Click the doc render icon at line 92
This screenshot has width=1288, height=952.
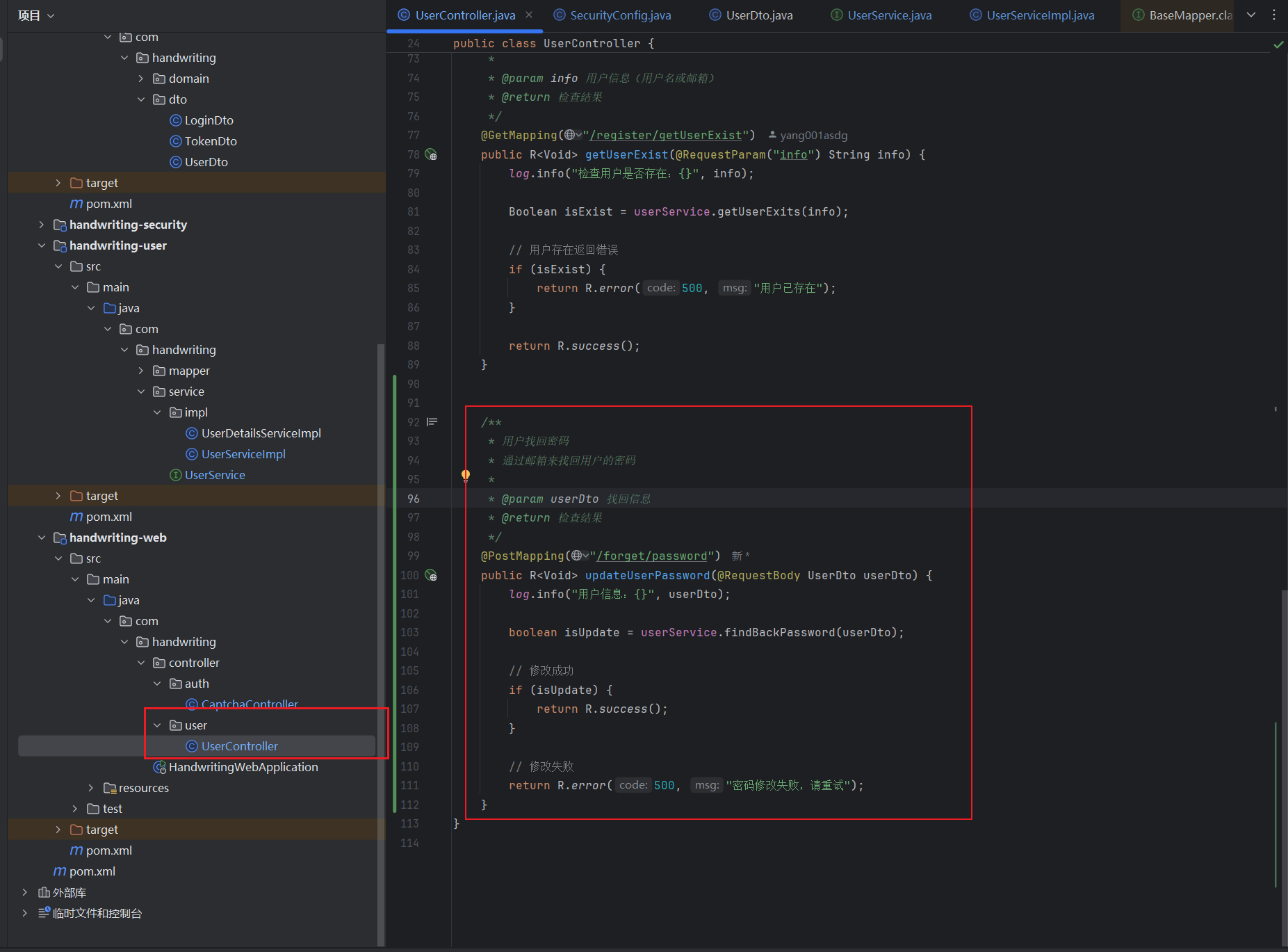pyautogui.click(x=432, y=422)
